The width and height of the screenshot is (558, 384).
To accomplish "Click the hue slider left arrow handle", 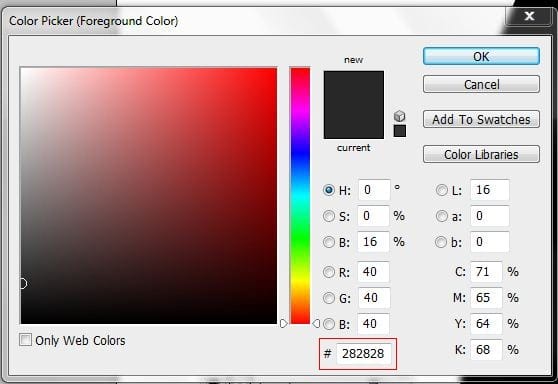I will point(284,323).
